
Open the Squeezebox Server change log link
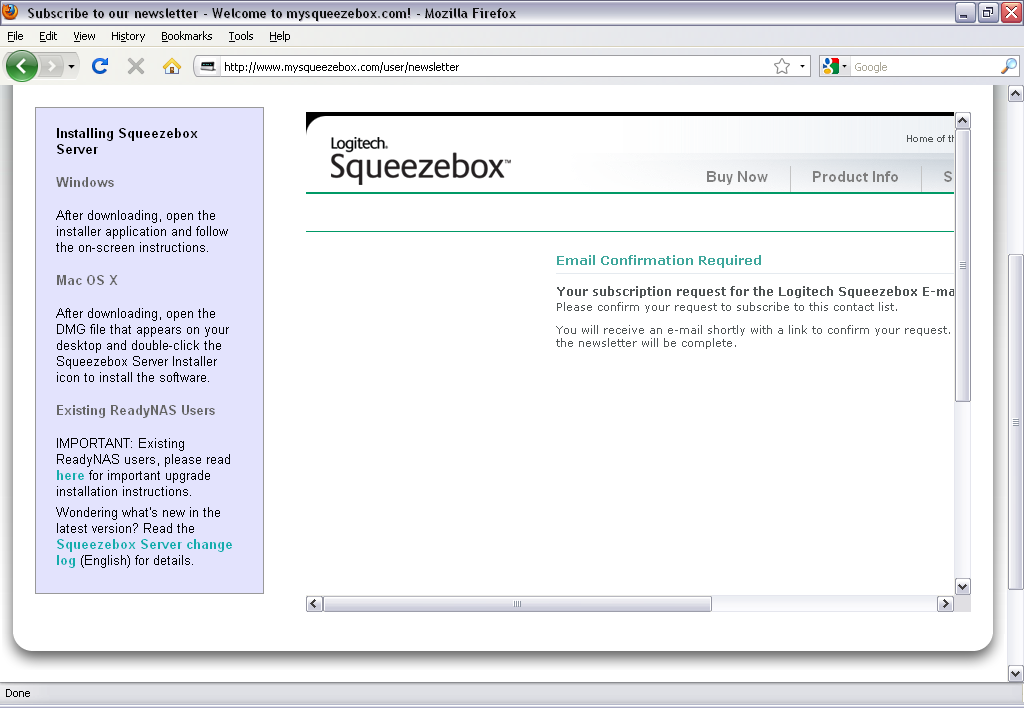144,545
